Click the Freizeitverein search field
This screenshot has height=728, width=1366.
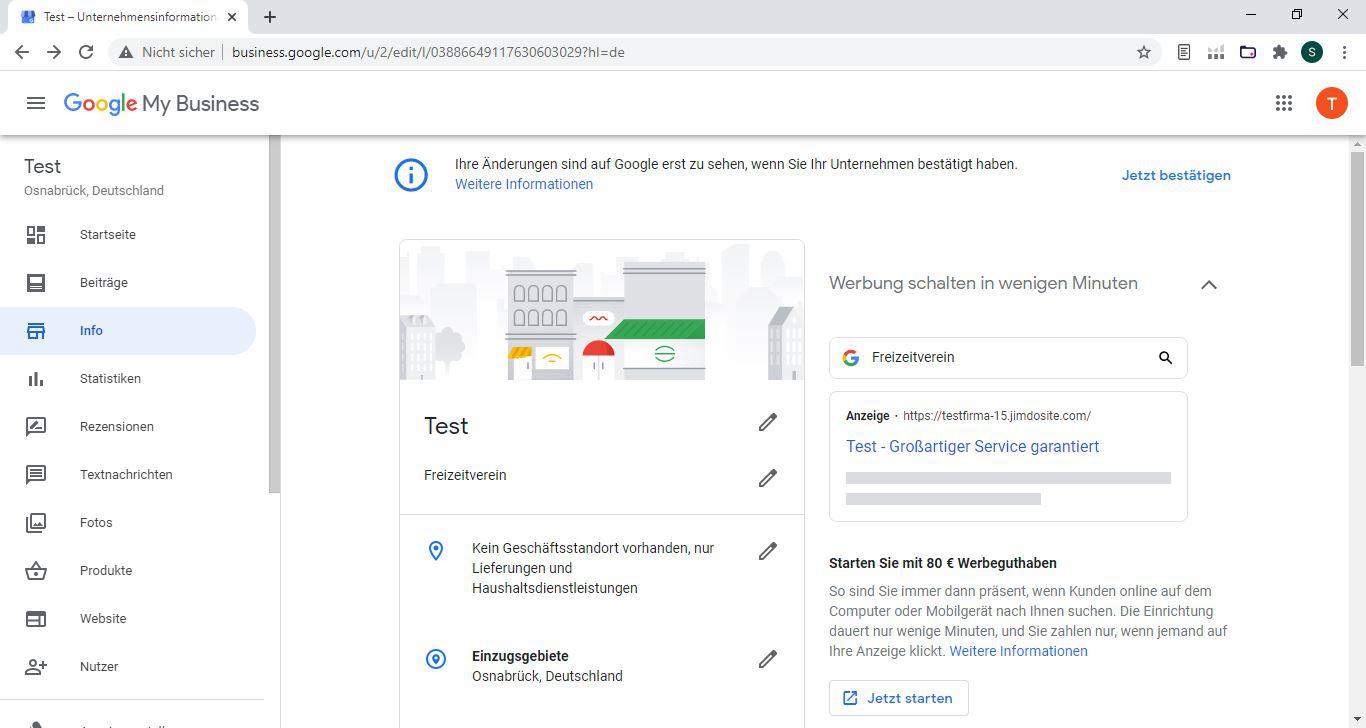(1008, 358)
